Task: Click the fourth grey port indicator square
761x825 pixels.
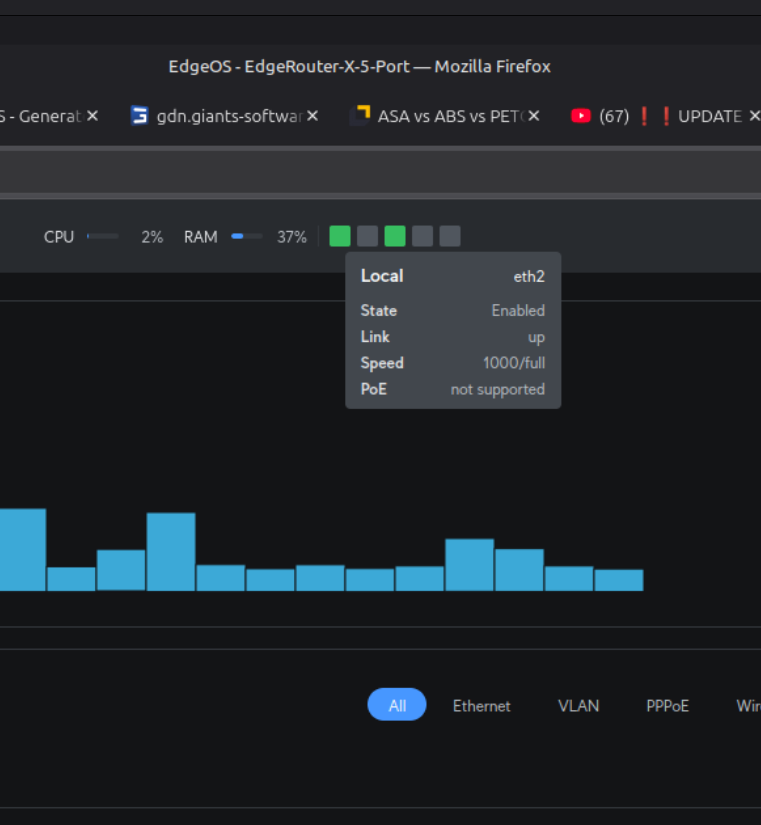Action: (x=422, y=236)
